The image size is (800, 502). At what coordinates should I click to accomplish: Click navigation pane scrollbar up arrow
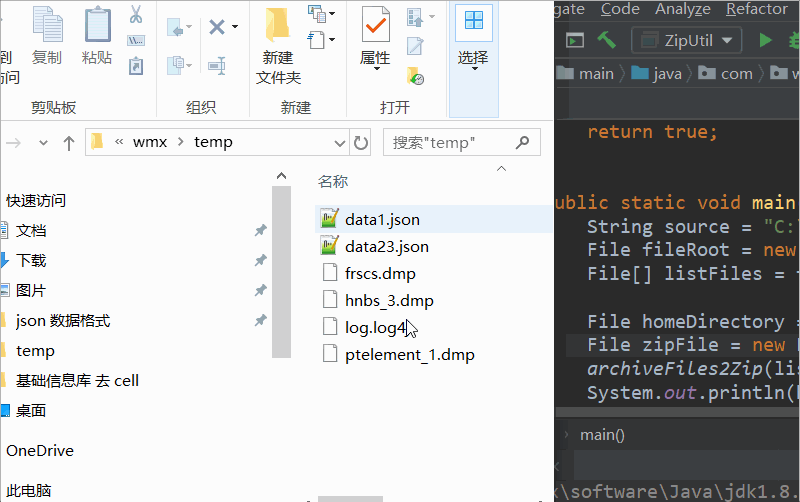(281, 177)
